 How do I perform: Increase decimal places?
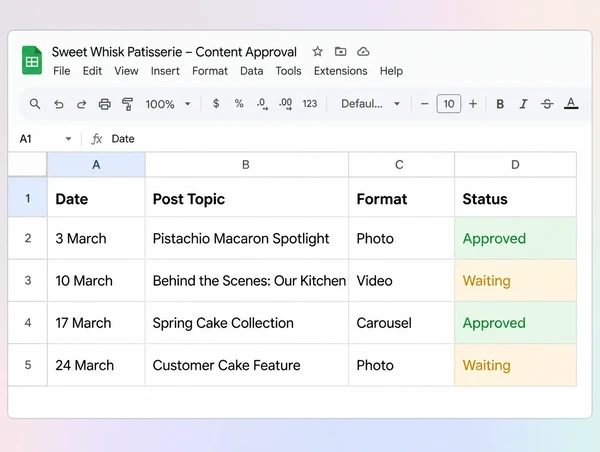click(x=285, y=104)
